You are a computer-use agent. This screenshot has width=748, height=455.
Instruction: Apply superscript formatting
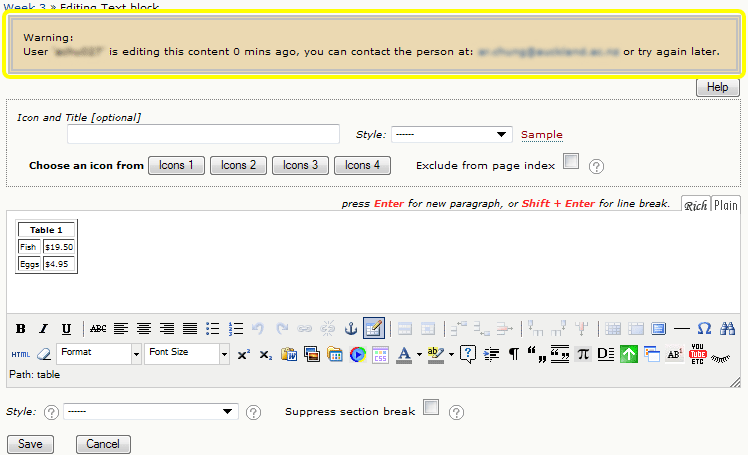point(243,355)
